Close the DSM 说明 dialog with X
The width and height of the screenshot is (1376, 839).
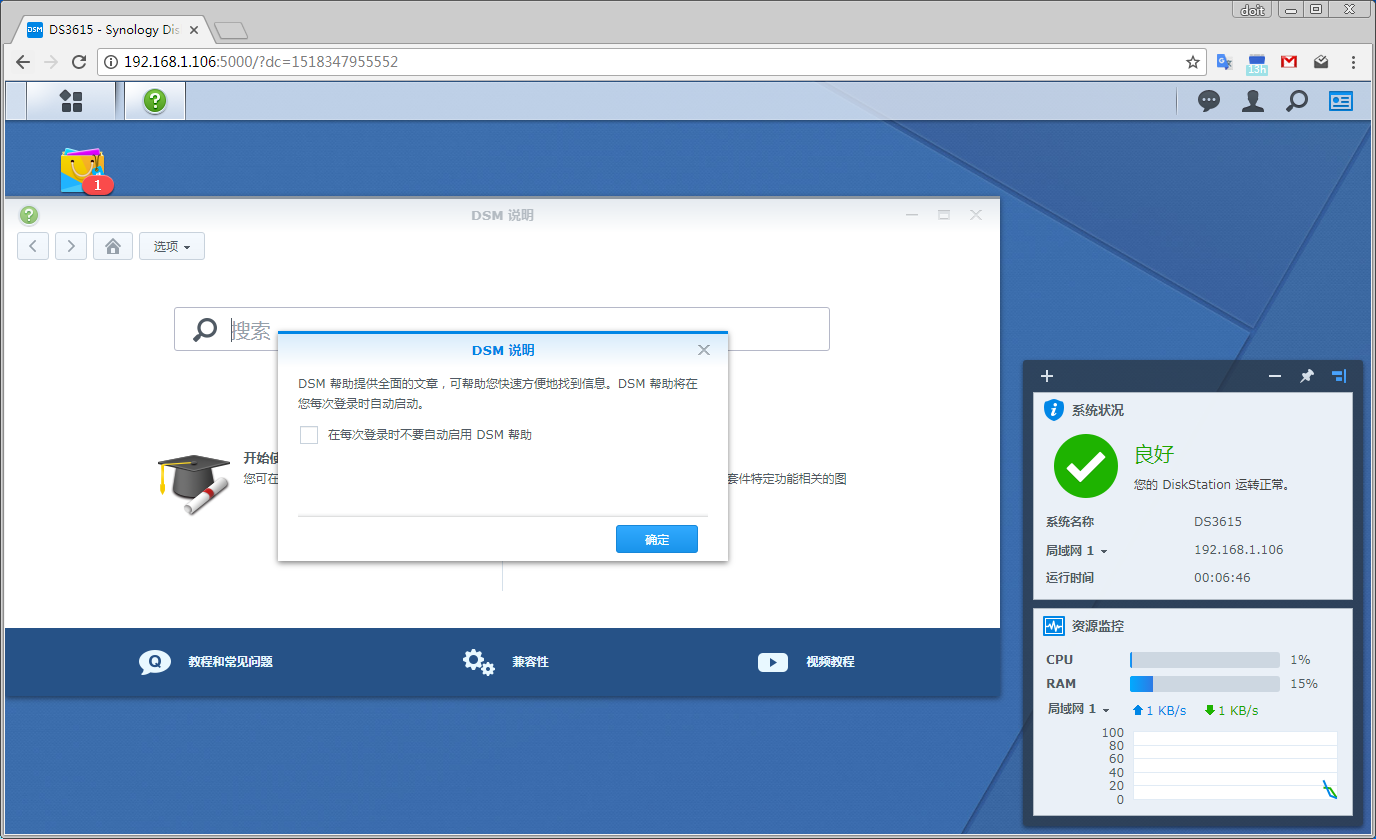tap(704, 350)
